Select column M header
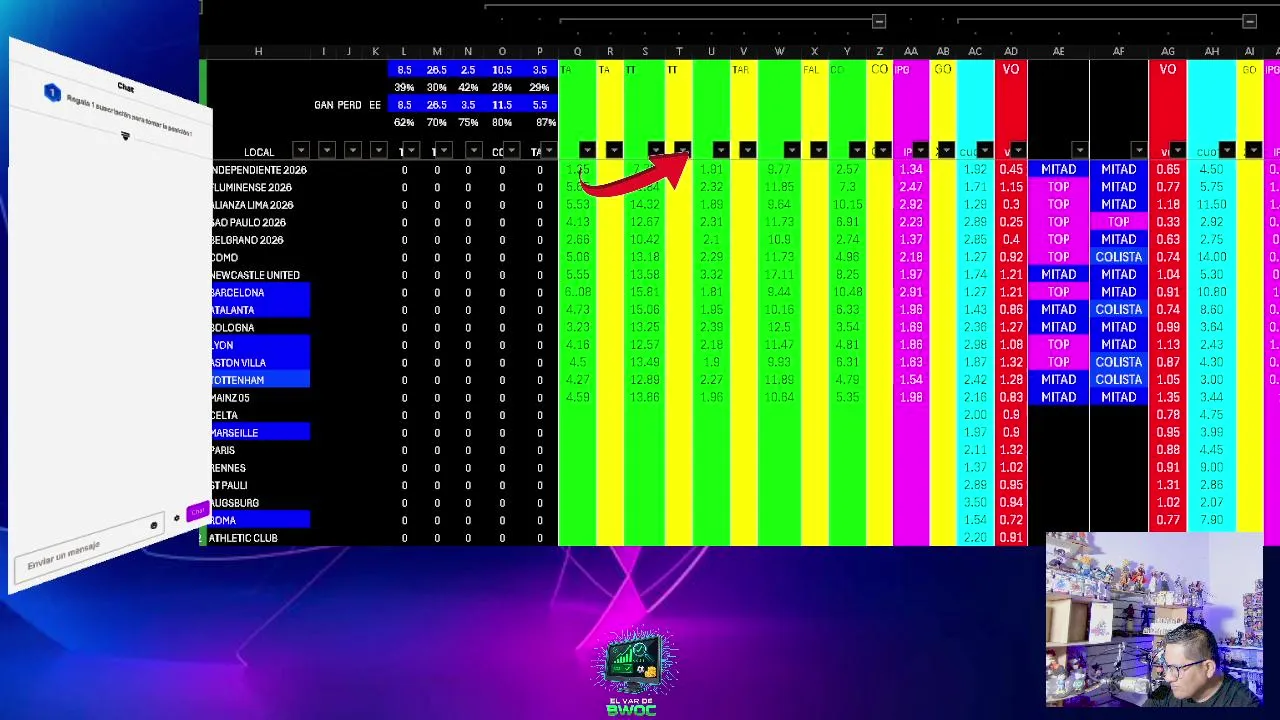This screenshot has height=720, width=1280. coord(437,52)
